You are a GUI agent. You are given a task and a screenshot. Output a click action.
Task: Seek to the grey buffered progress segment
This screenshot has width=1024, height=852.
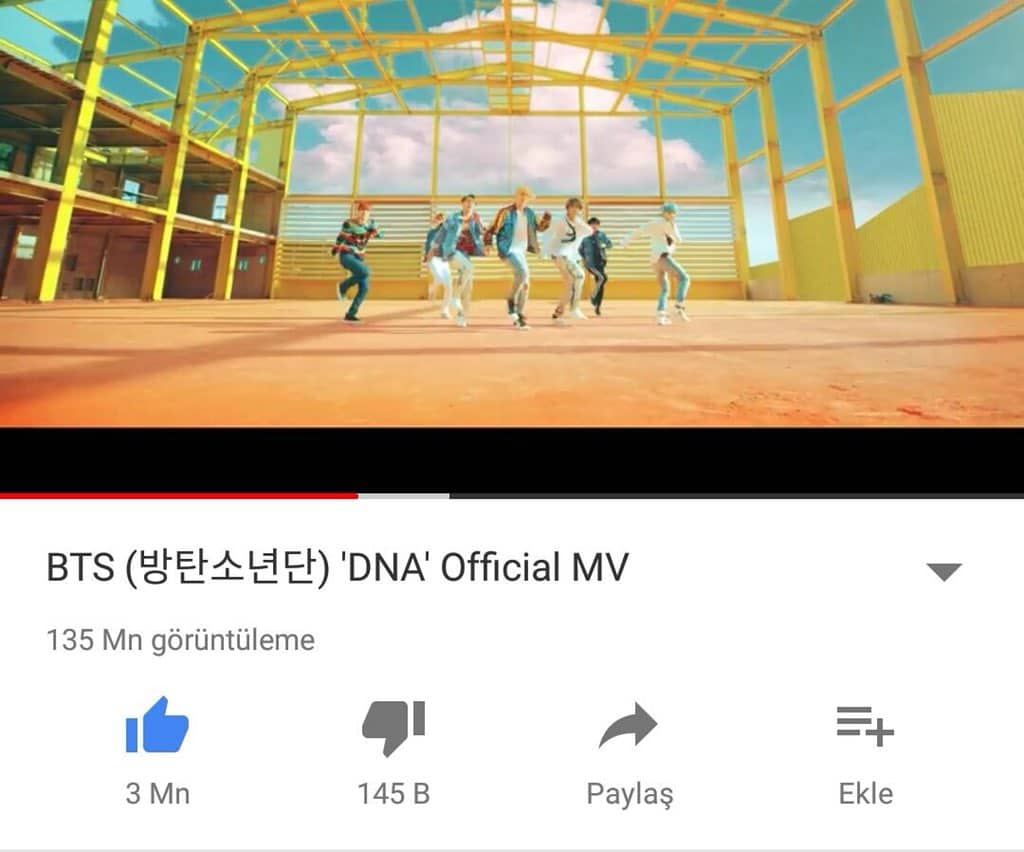[404, 496]
